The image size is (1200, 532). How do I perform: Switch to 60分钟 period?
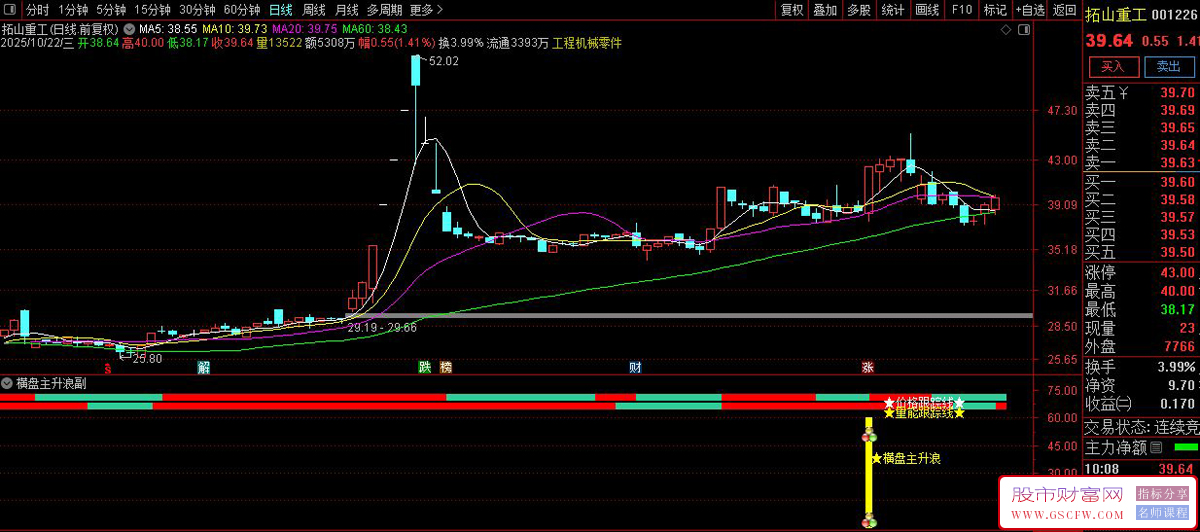242,10
